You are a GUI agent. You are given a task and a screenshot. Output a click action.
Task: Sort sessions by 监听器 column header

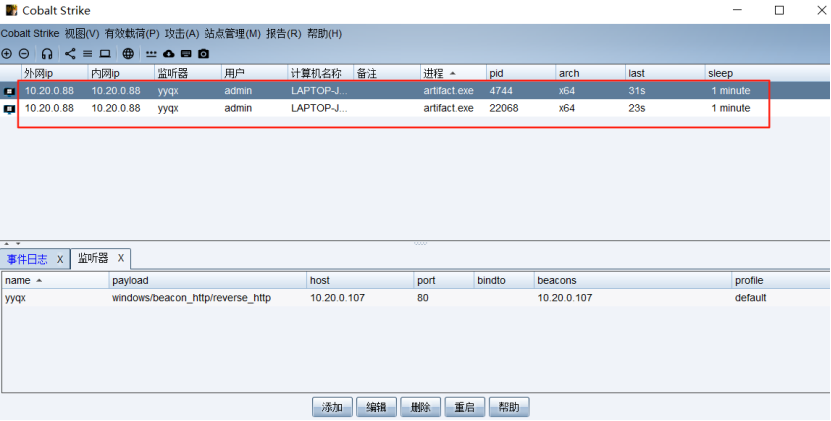click(x=188, y=73)
